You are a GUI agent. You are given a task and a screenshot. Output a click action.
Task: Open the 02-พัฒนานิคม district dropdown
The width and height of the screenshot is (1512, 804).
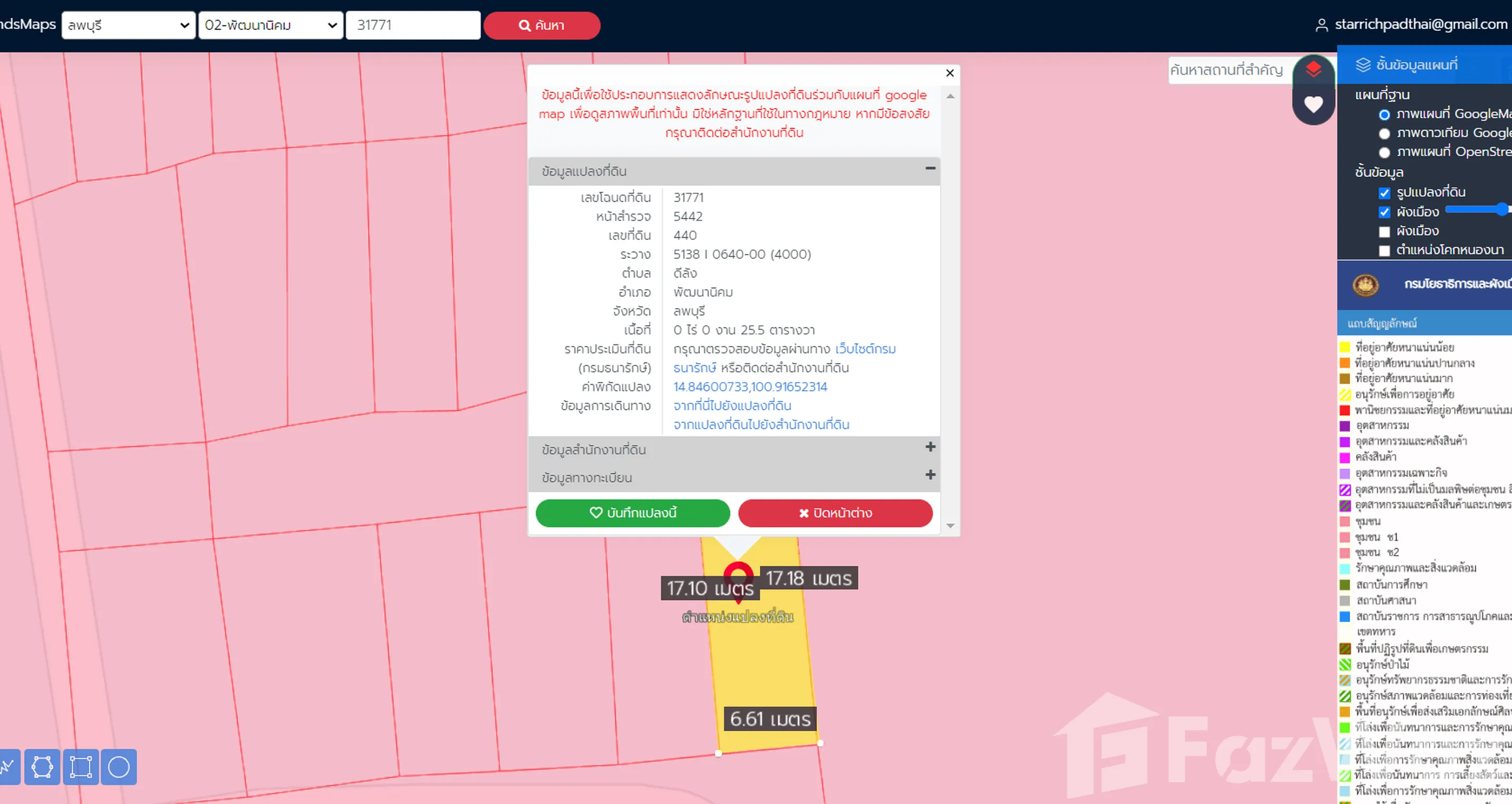[x=271, y=25]
